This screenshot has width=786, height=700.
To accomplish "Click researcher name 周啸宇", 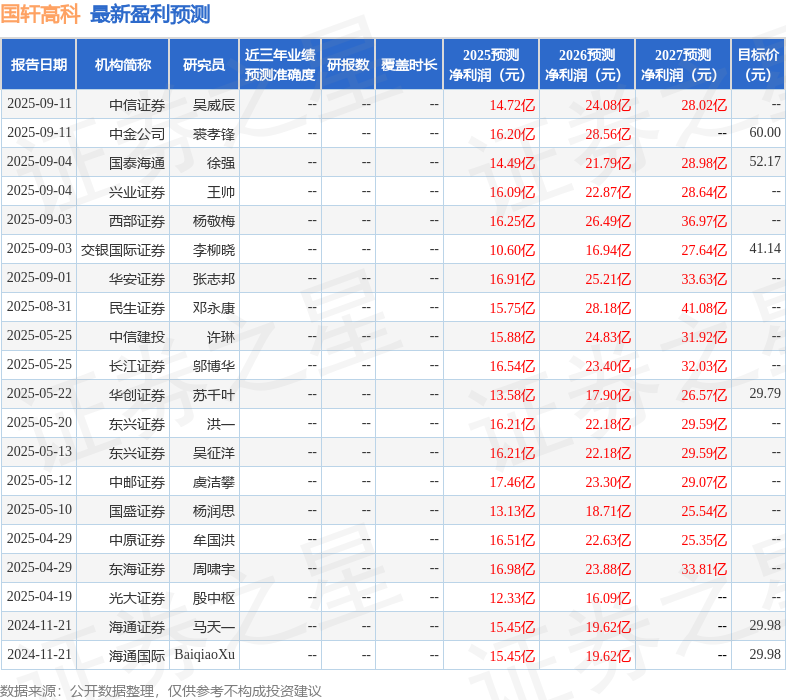I will (x=214, y=570).
